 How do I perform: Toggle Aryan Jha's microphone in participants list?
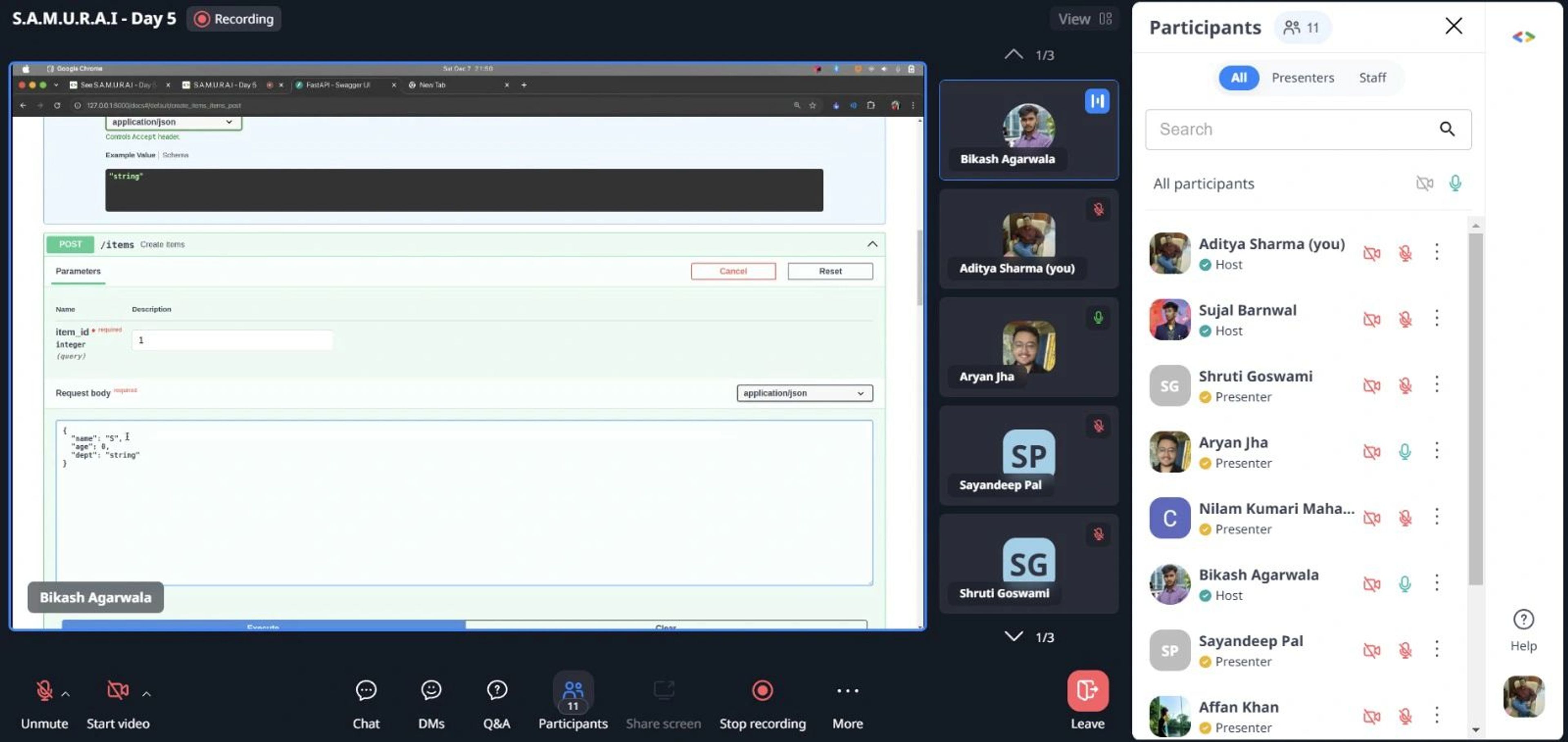pyautogui.click(x=1405, y=452)
